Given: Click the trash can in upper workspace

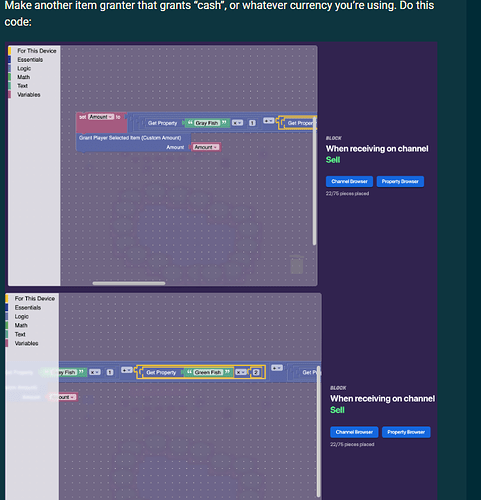Looking at the screenshot, I should tap(296, 264).
